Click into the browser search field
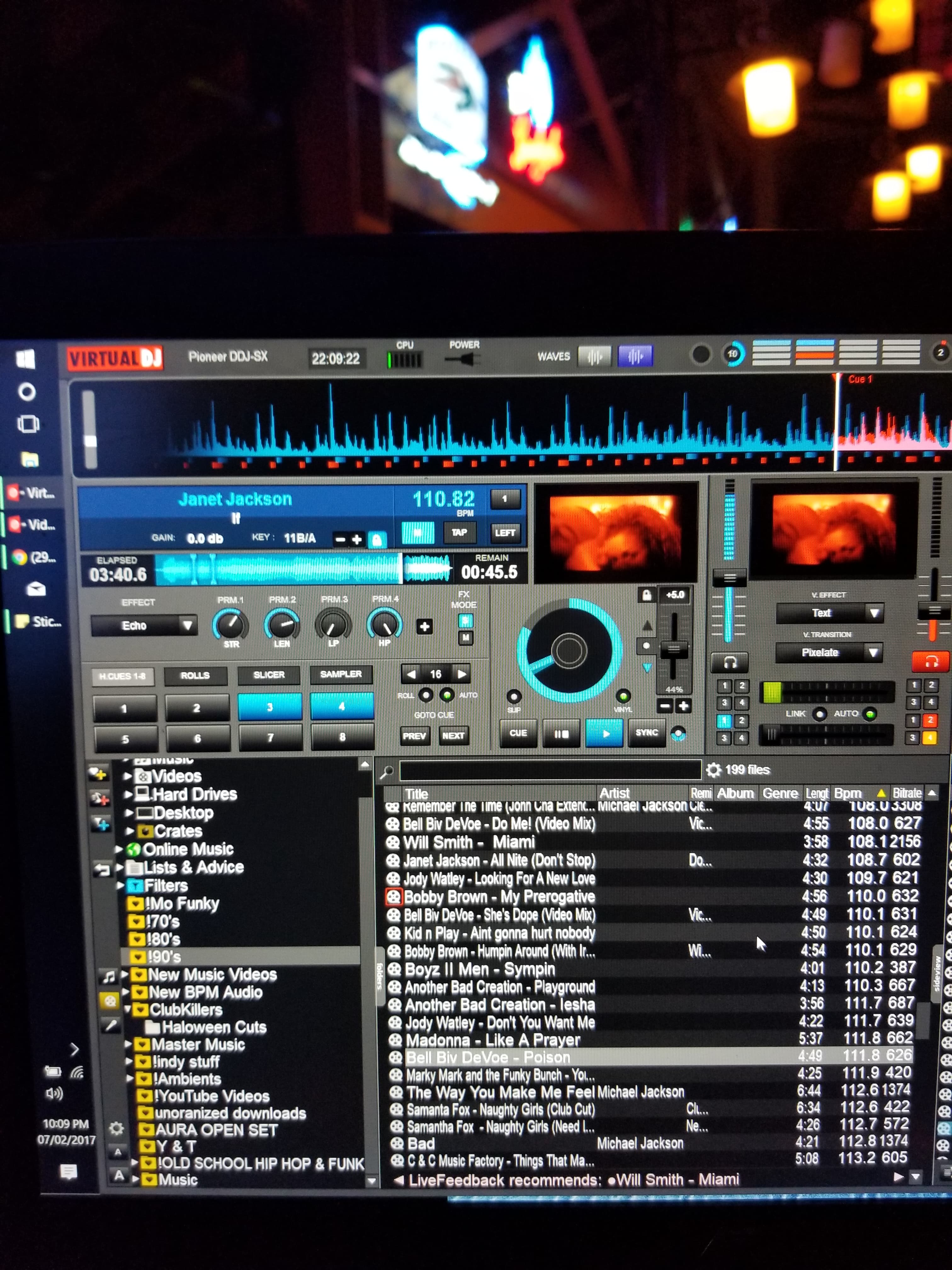952x1270 pixels. [x=550, y=770]
